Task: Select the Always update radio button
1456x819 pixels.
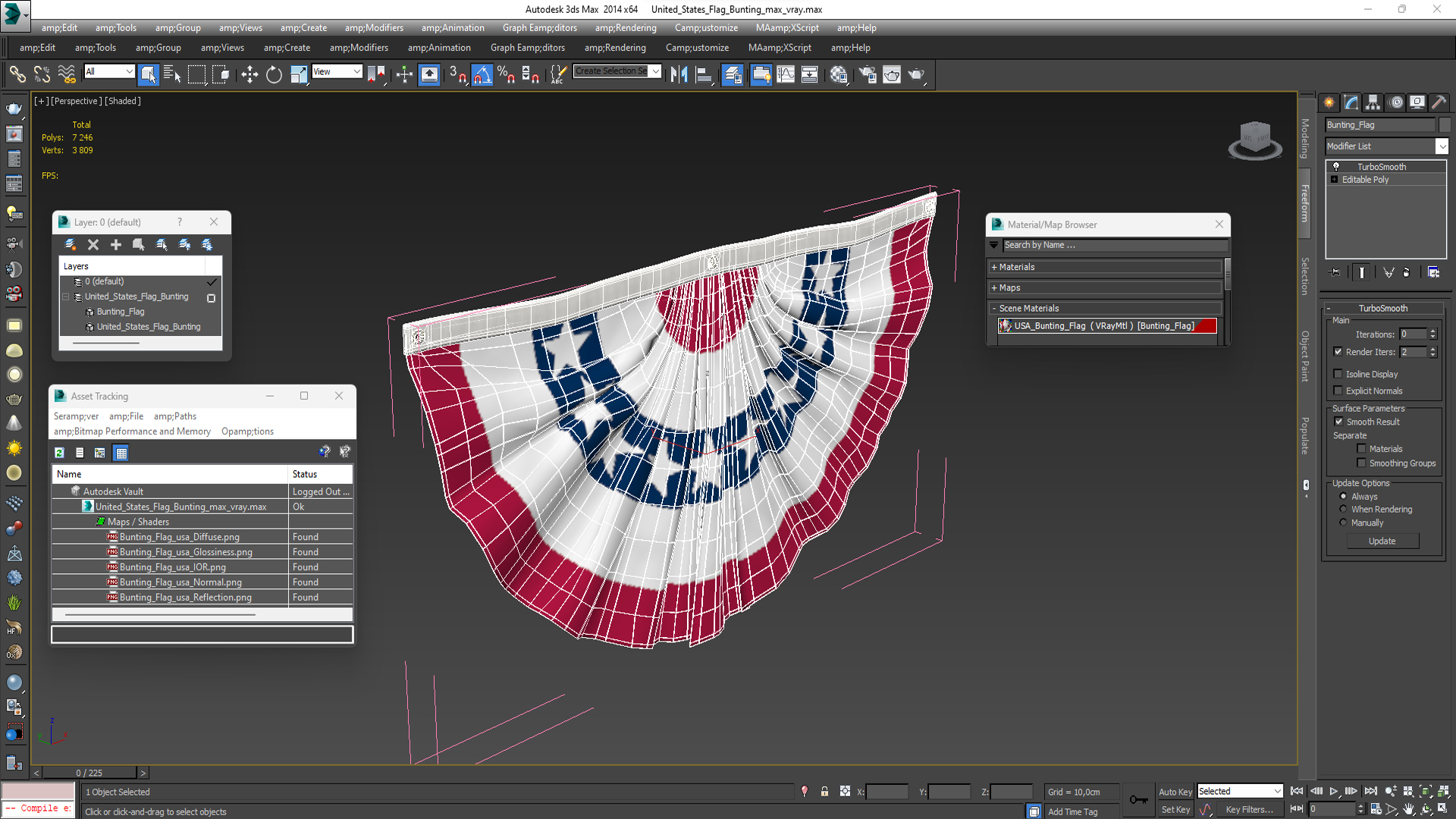Action: coord(1343,496)
